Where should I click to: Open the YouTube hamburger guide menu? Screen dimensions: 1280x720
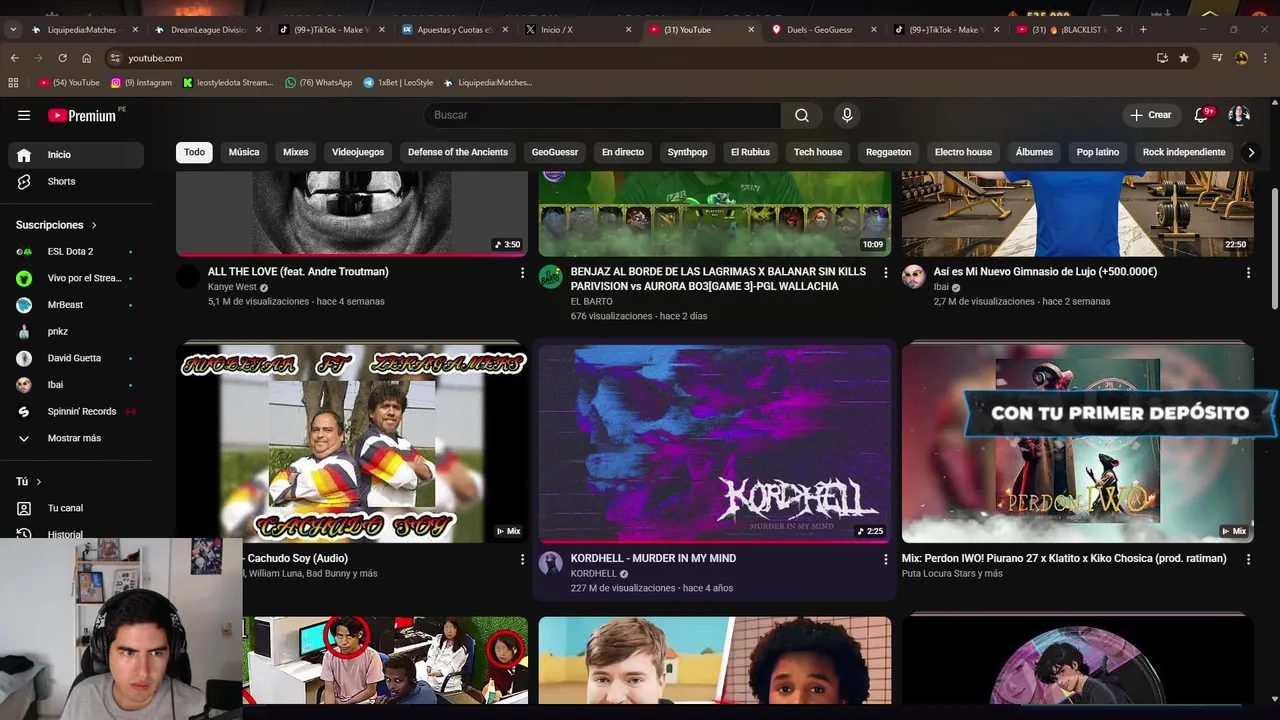(24, 115)
